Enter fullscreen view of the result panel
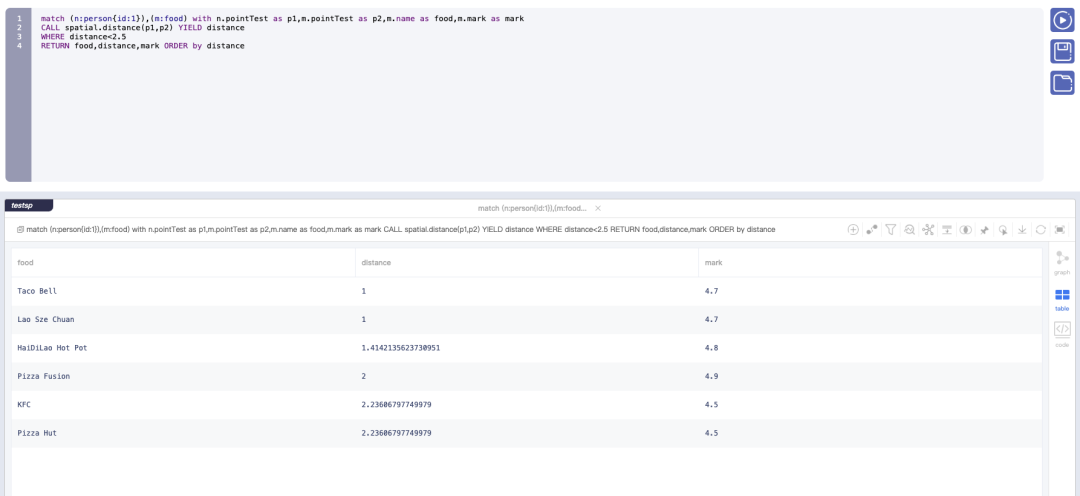 coord(1060,229)
